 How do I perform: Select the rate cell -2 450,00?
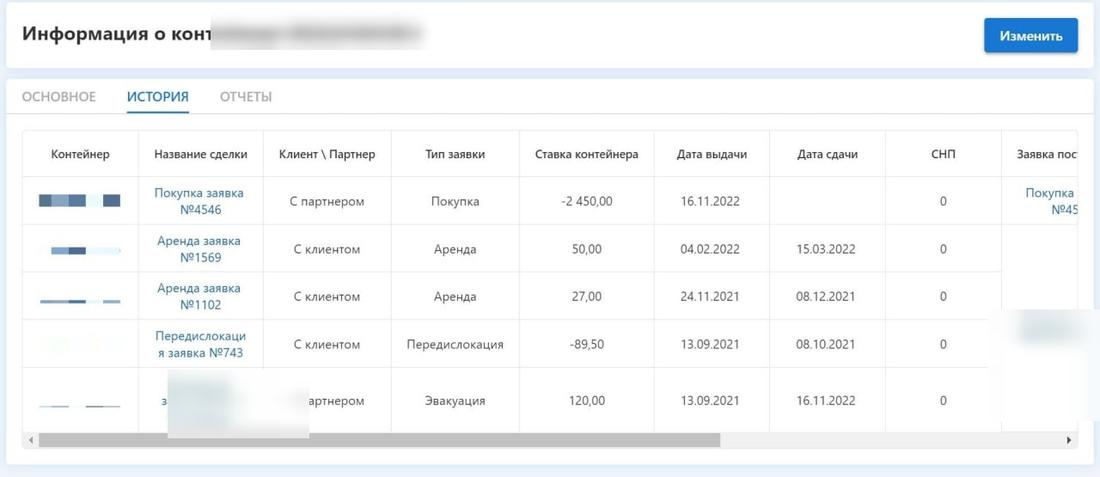click(586, 201)
